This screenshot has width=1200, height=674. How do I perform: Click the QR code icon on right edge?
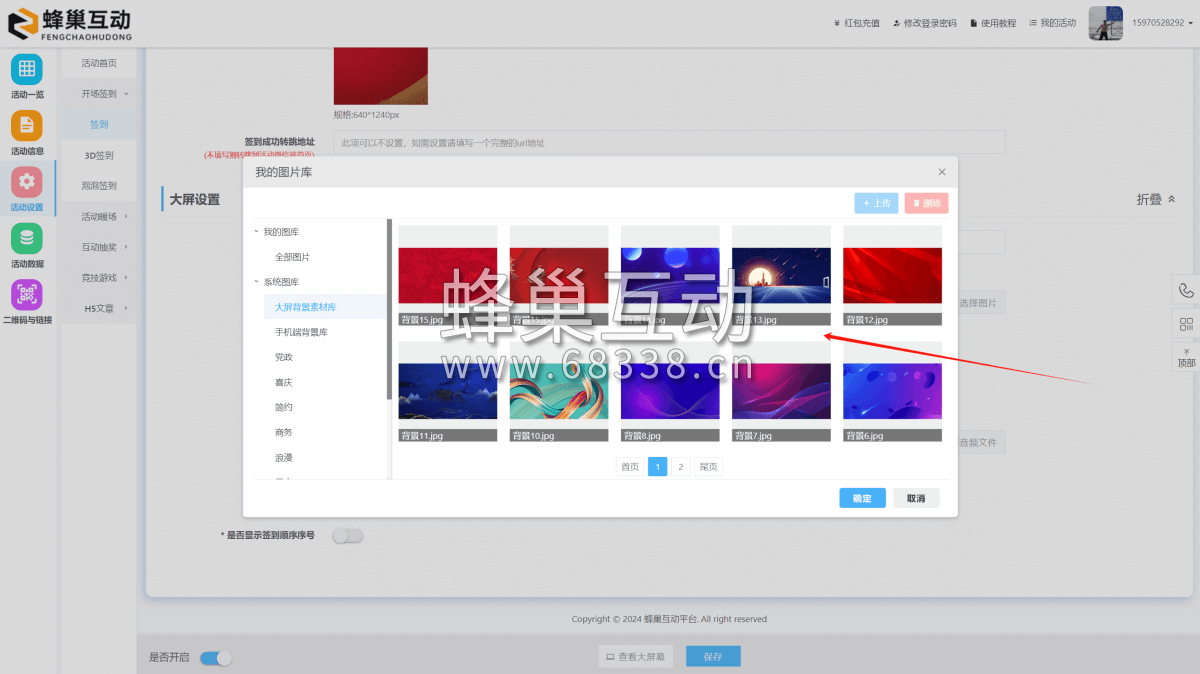(x=1186, y=324)
